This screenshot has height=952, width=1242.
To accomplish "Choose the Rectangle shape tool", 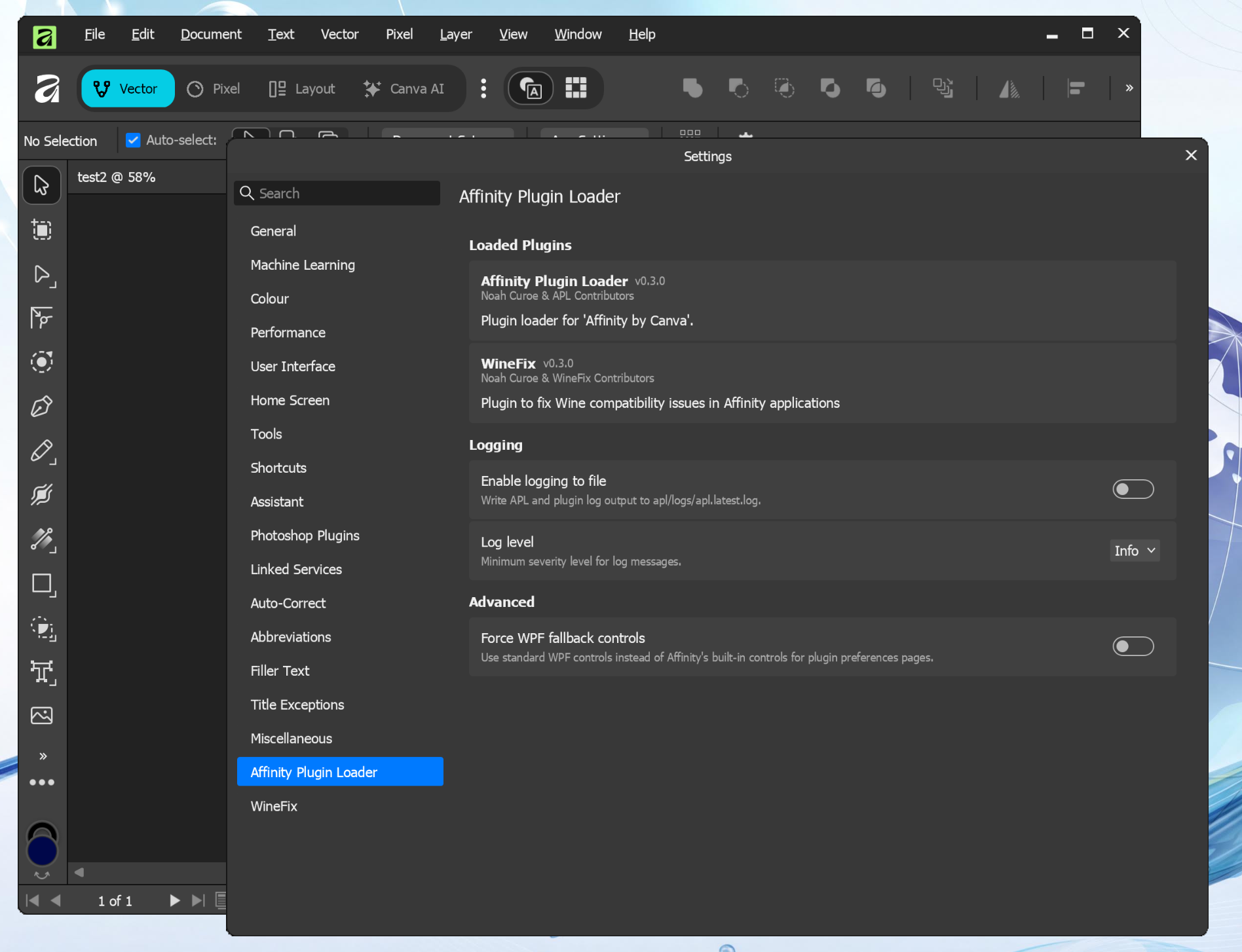I will [x=41, y=583].
